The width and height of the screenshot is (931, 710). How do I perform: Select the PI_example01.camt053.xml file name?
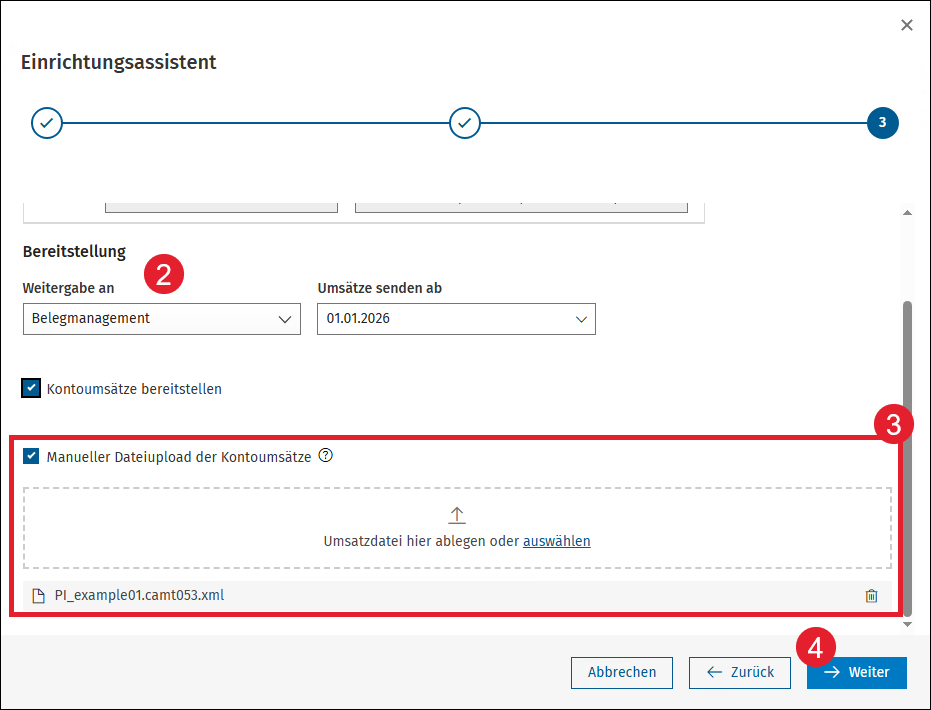pyautogui.click(x=140, y=595)
